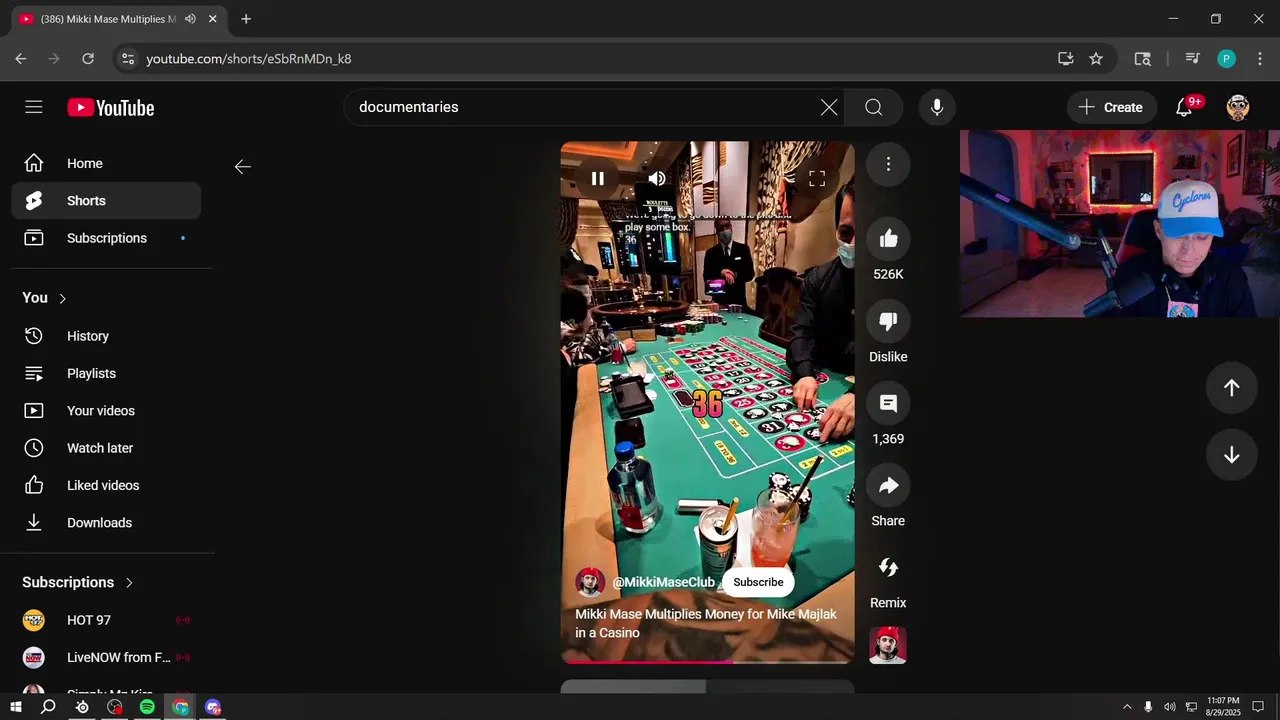This screenshot has width=1280, height=720.
Task: Open Your videos
Action: click(106, 411)
